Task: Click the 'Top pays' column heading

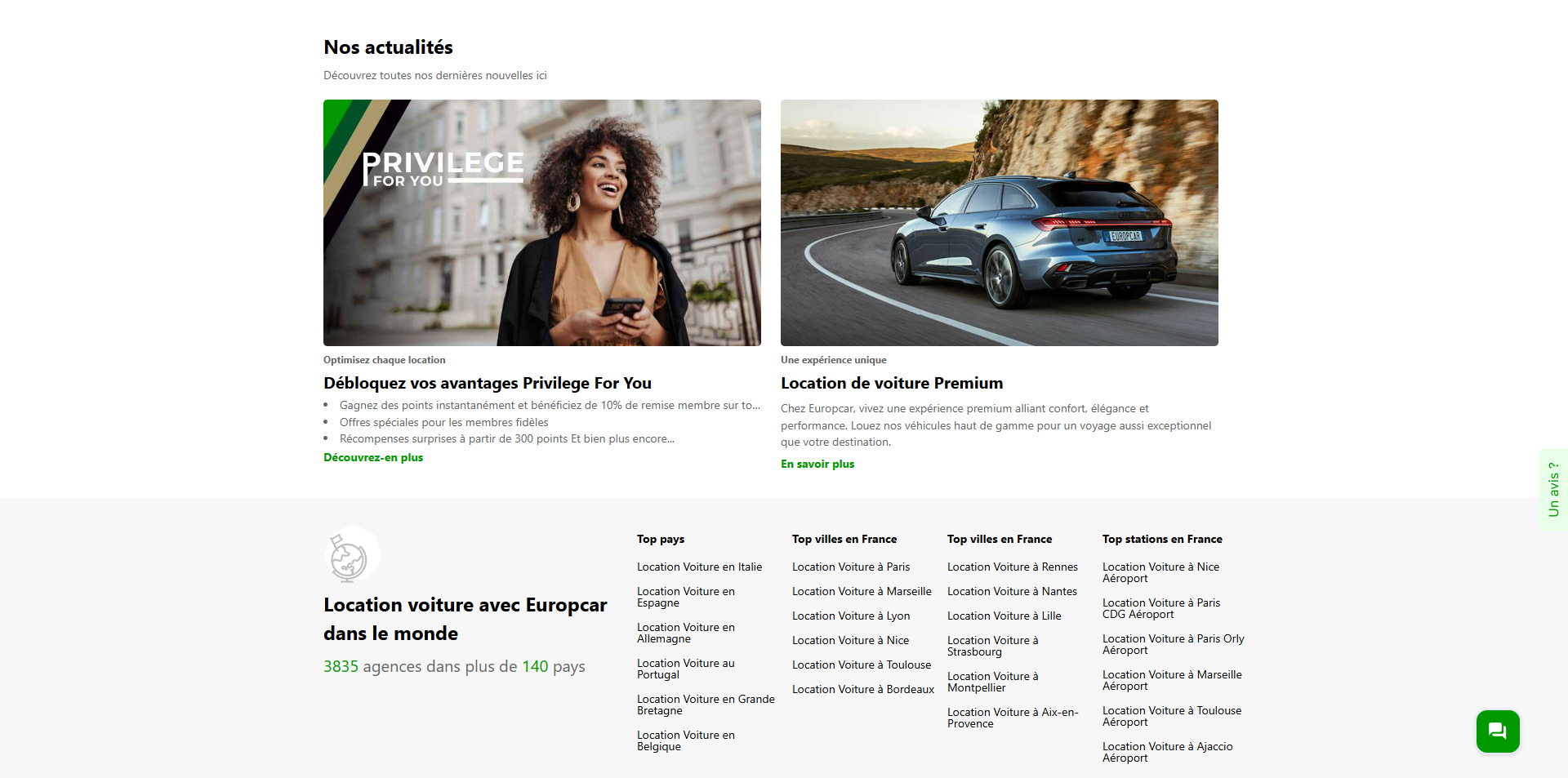Action: pyautogui.click(x=661, y=539)
